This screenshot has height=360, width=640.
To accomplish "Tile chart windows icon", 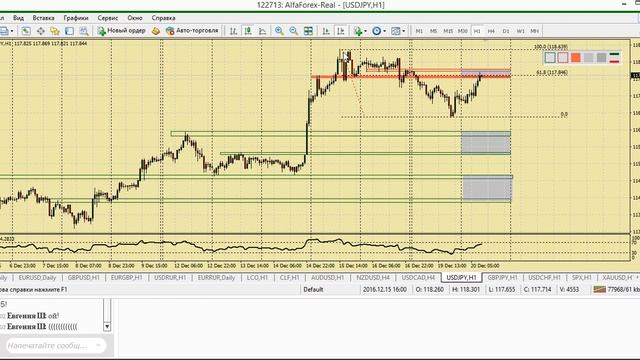I will tap(308, 31).
